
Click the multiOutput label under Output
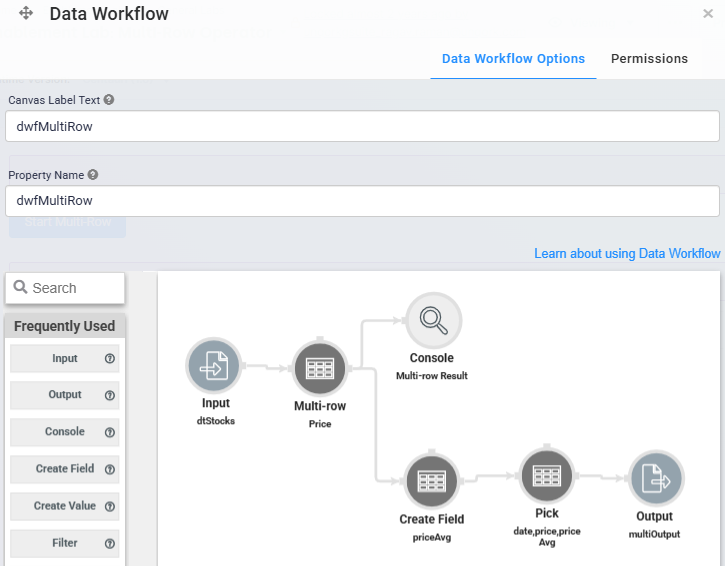coord(654,535)
